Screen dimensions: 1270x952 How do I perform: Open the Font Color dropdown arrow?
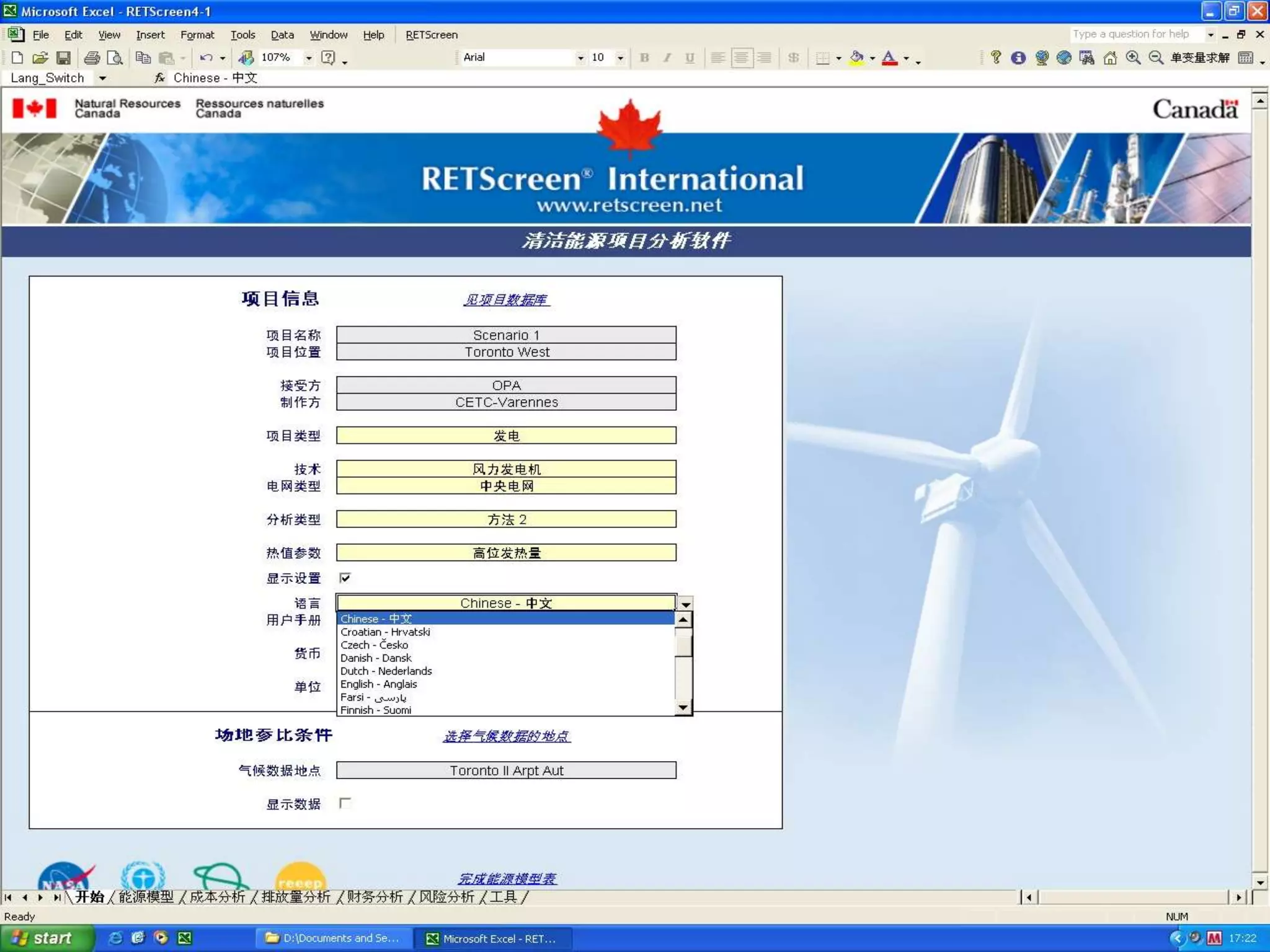pyautogui.click(x=906, y=58)
